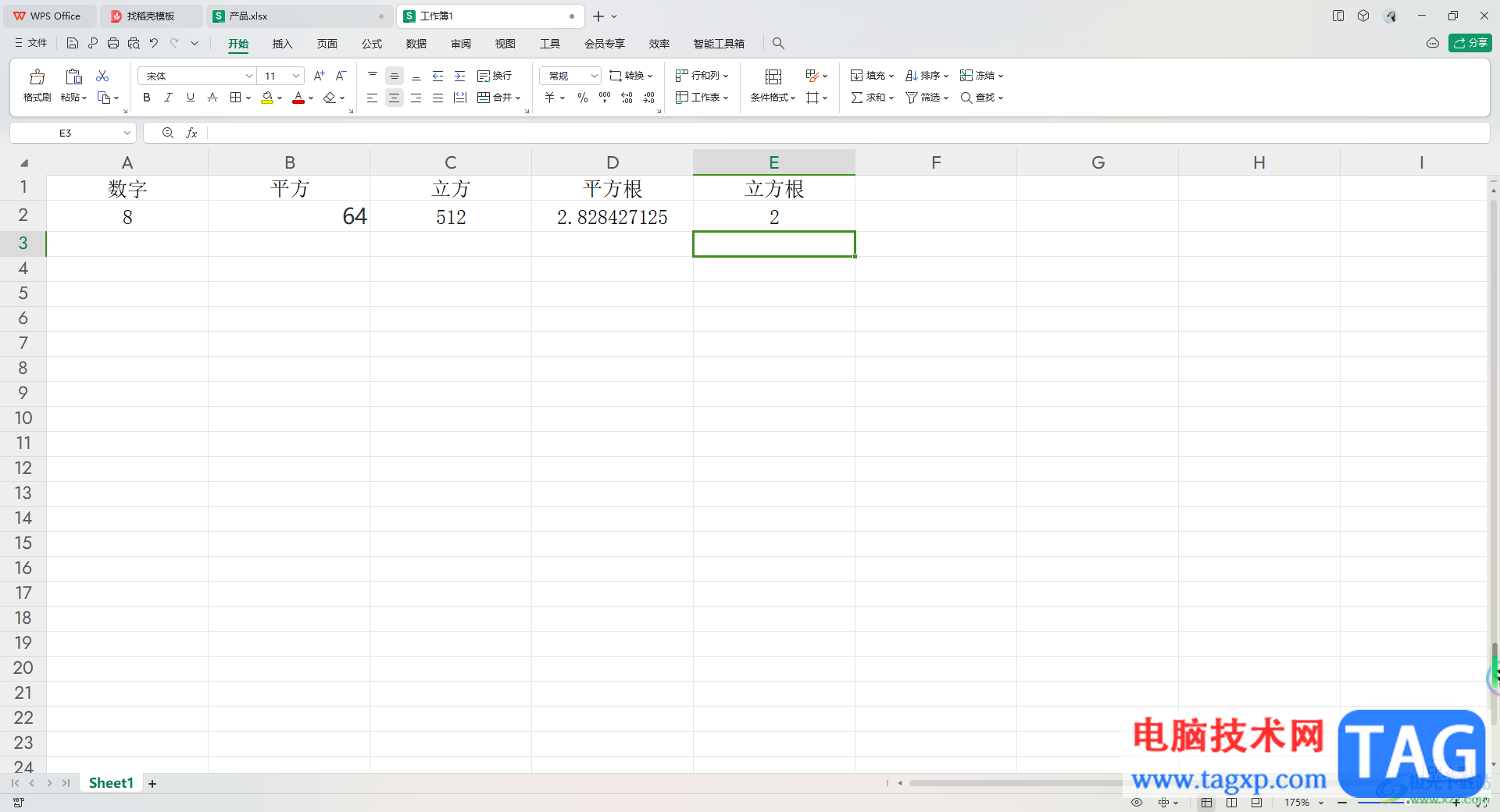Image resolution: width=1500 pixels, height=812 pixels.
Task: Click the Percent style icon
Action: pos(582,98)
